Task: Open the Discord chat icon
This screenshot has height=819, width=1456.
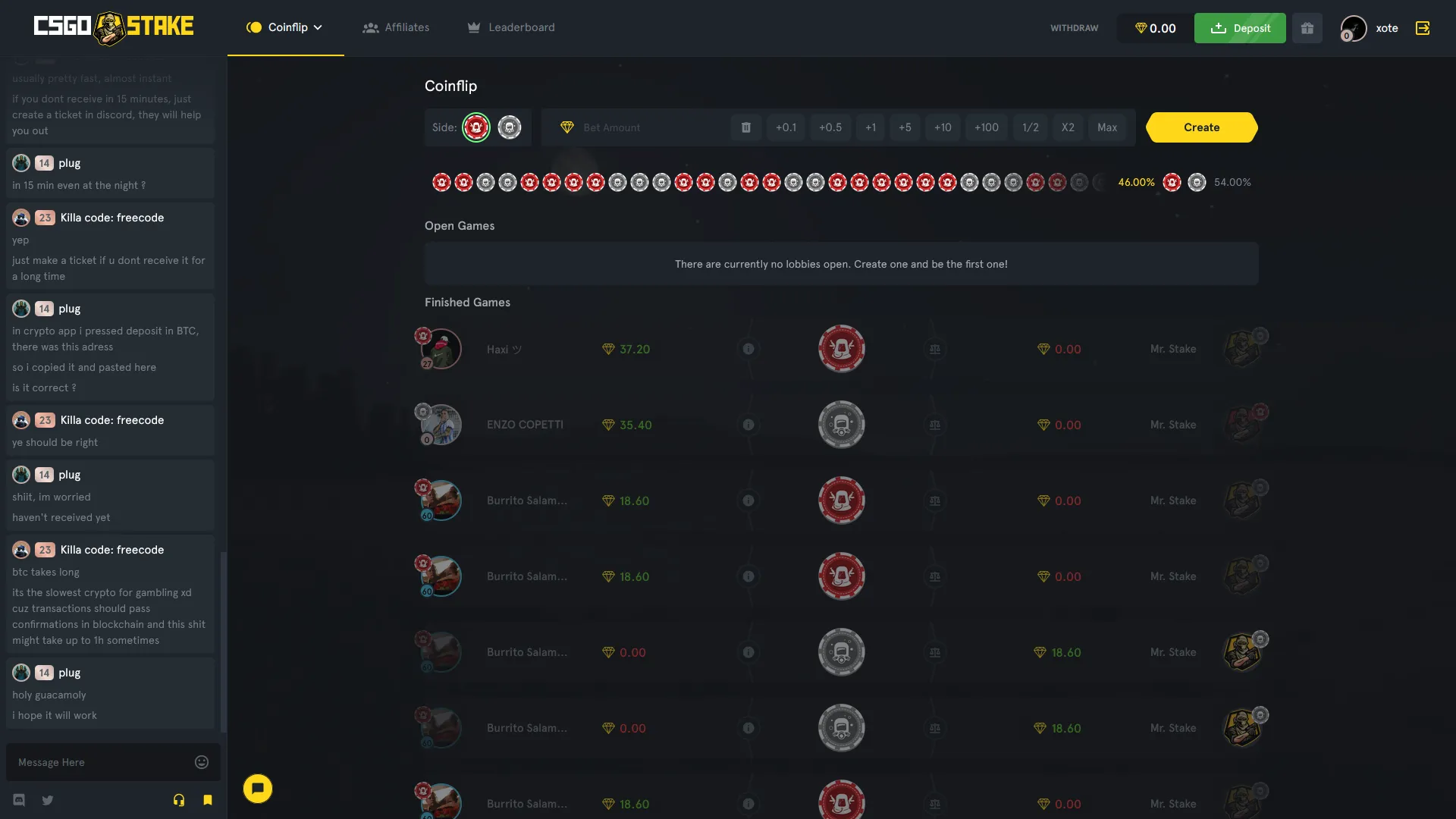Action: point(18,800)
